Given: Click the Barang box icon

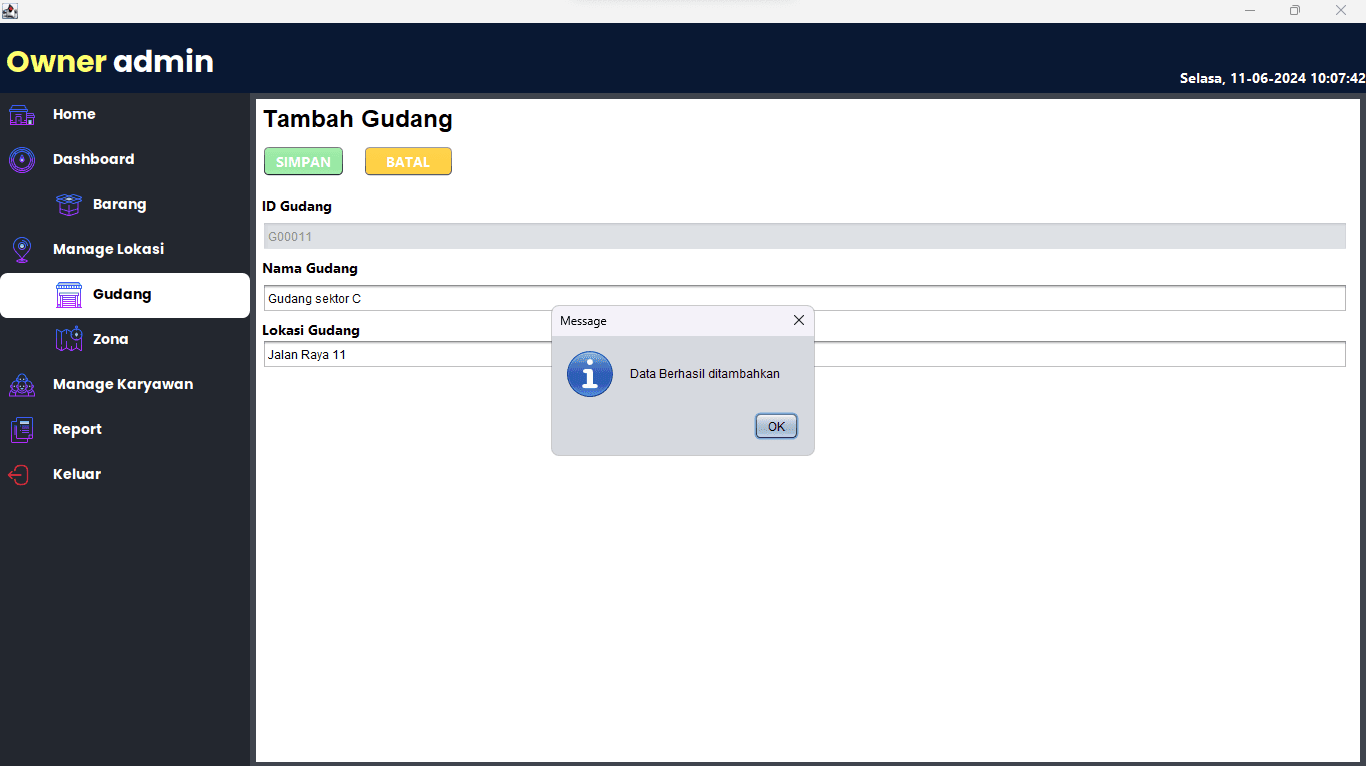Looking at the screenshot, I should (x=68, y=205).
